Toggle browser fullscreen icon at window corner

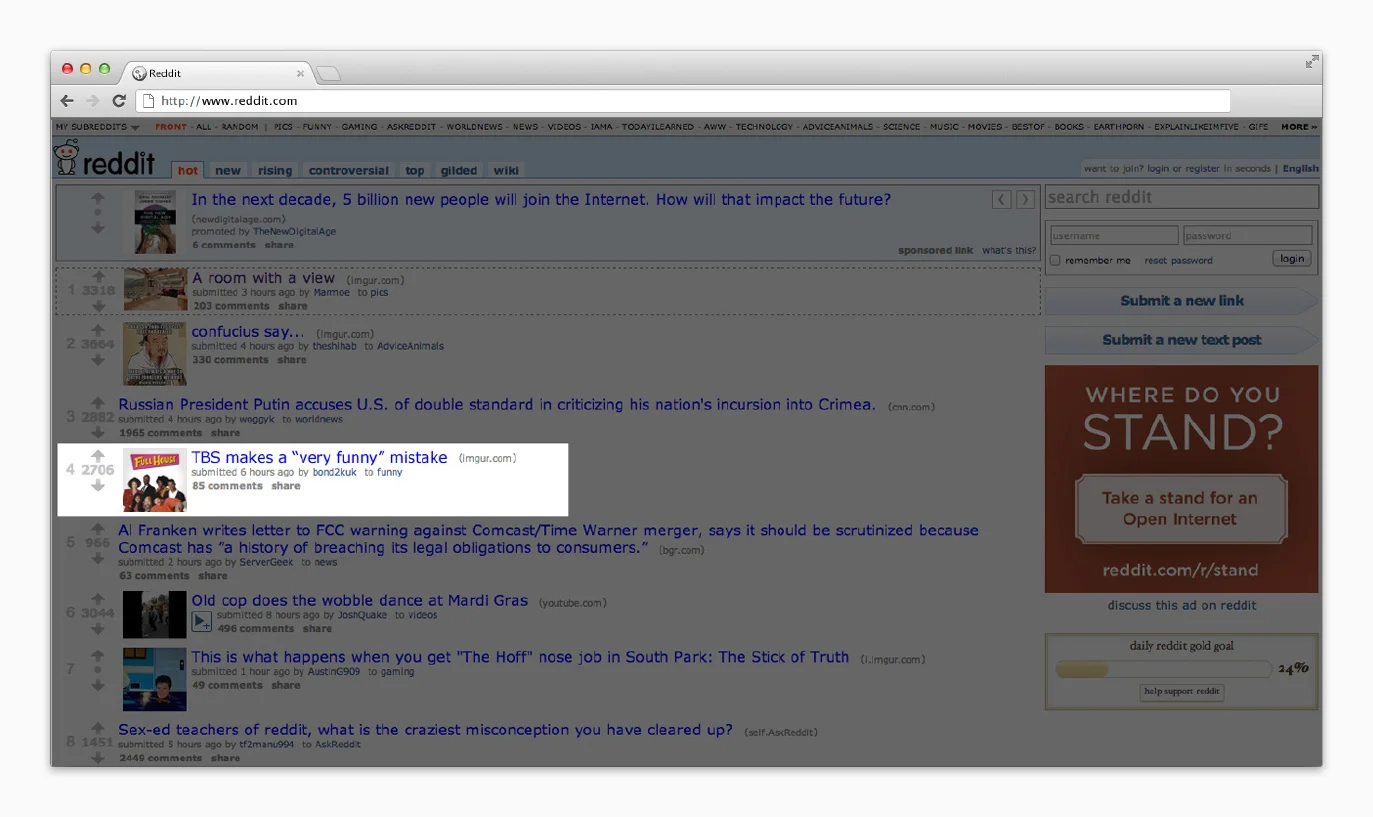tap(1312, 62)
